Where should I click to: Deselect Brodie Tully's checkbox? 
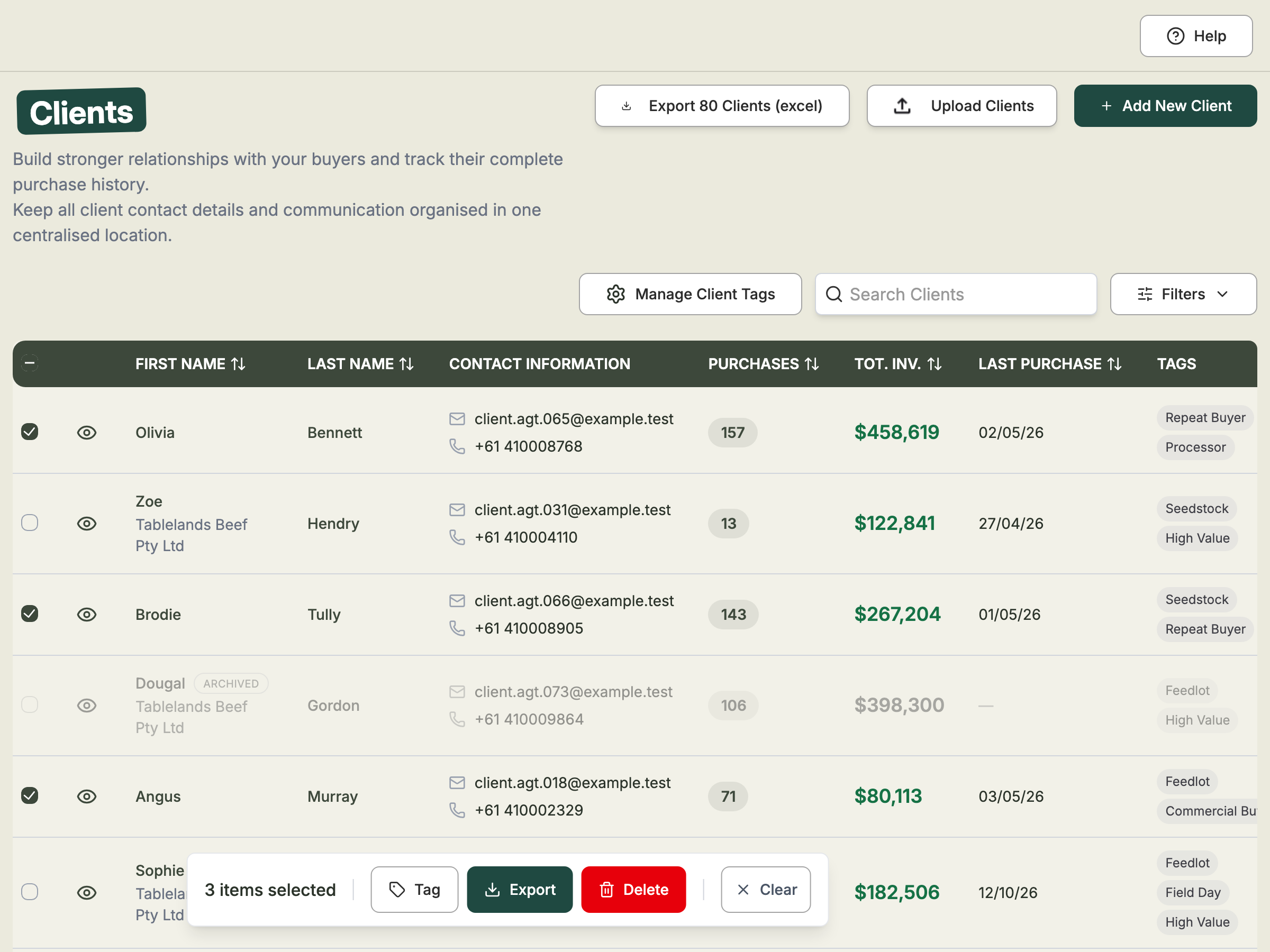[30, 614]
